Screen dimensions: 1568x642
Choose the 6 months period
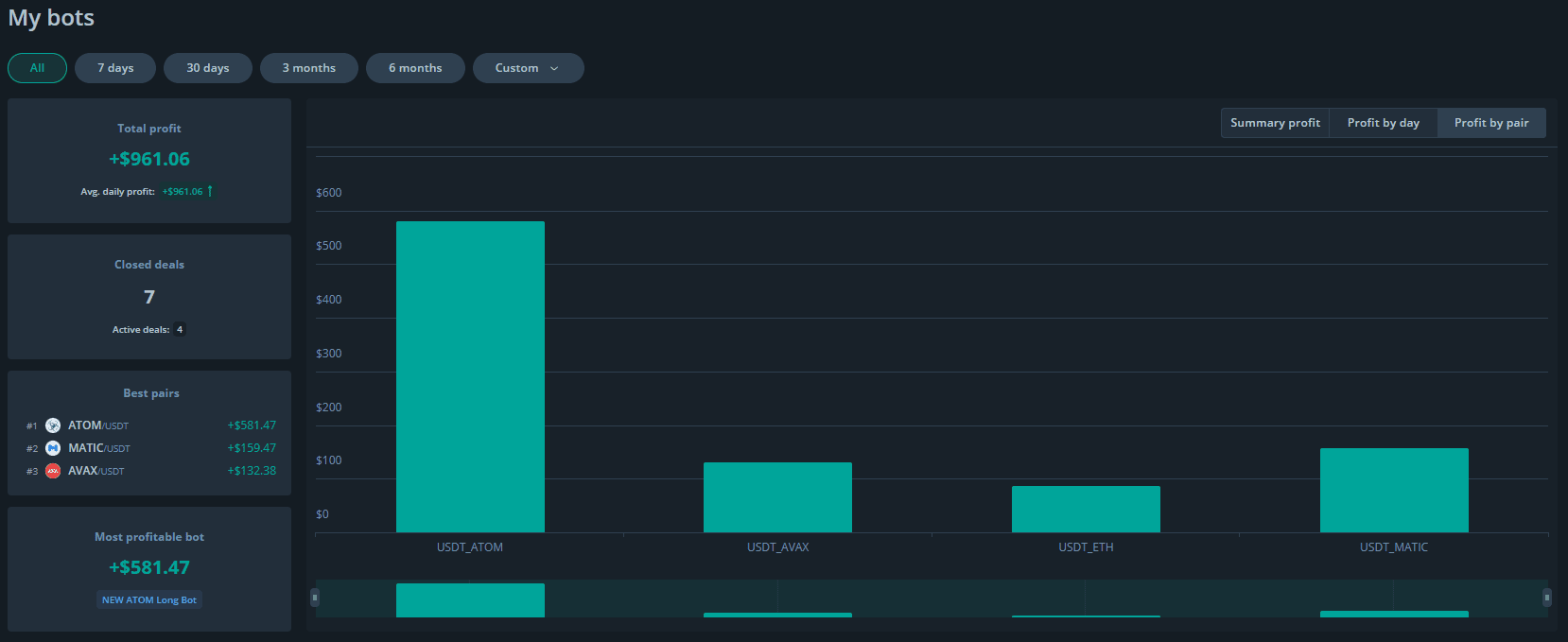pyautogui.click(x=415, y=68)
